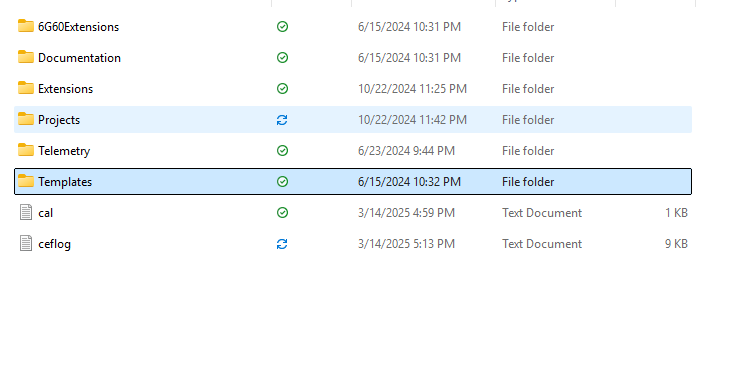The width and height of the screenshot is (745, 365).
Task: Select the Documentation folder name
Action: [79, 58]
